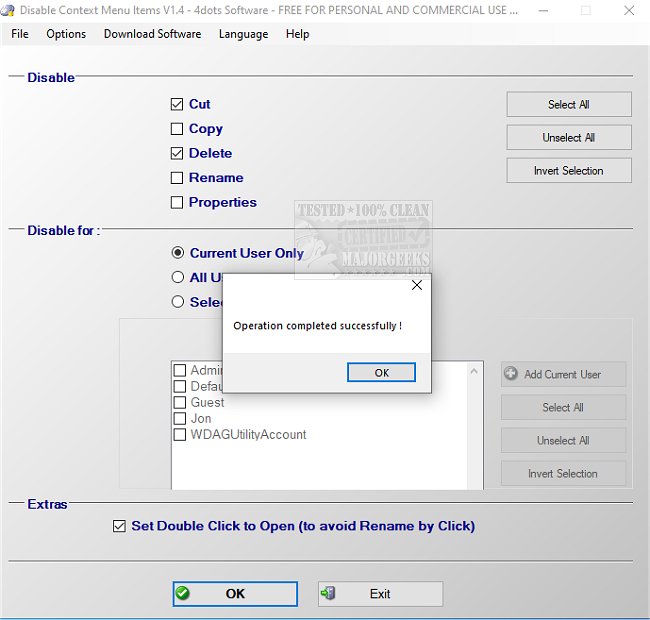Select Current User Only radio button
Screen dimensions: 650x620
178,253
